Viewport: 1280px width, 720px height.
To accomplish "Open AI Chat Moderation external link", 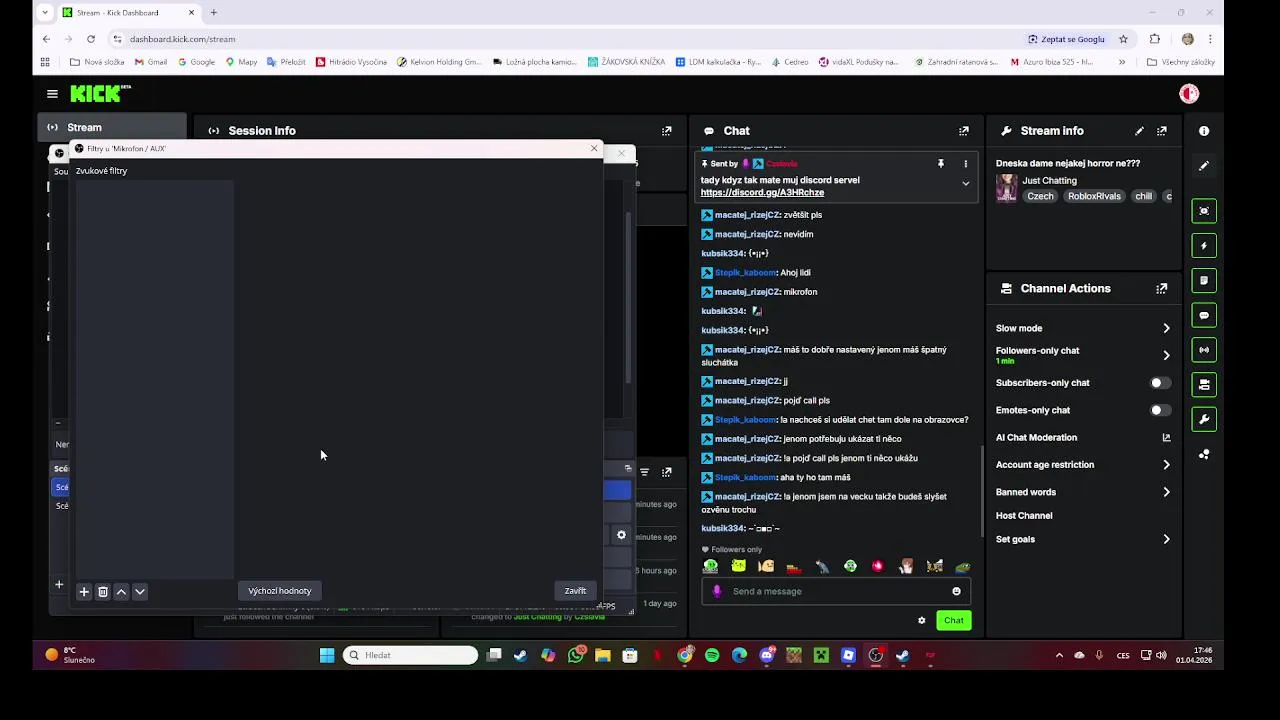I will pyautogui.click(x=1166, y=438).
